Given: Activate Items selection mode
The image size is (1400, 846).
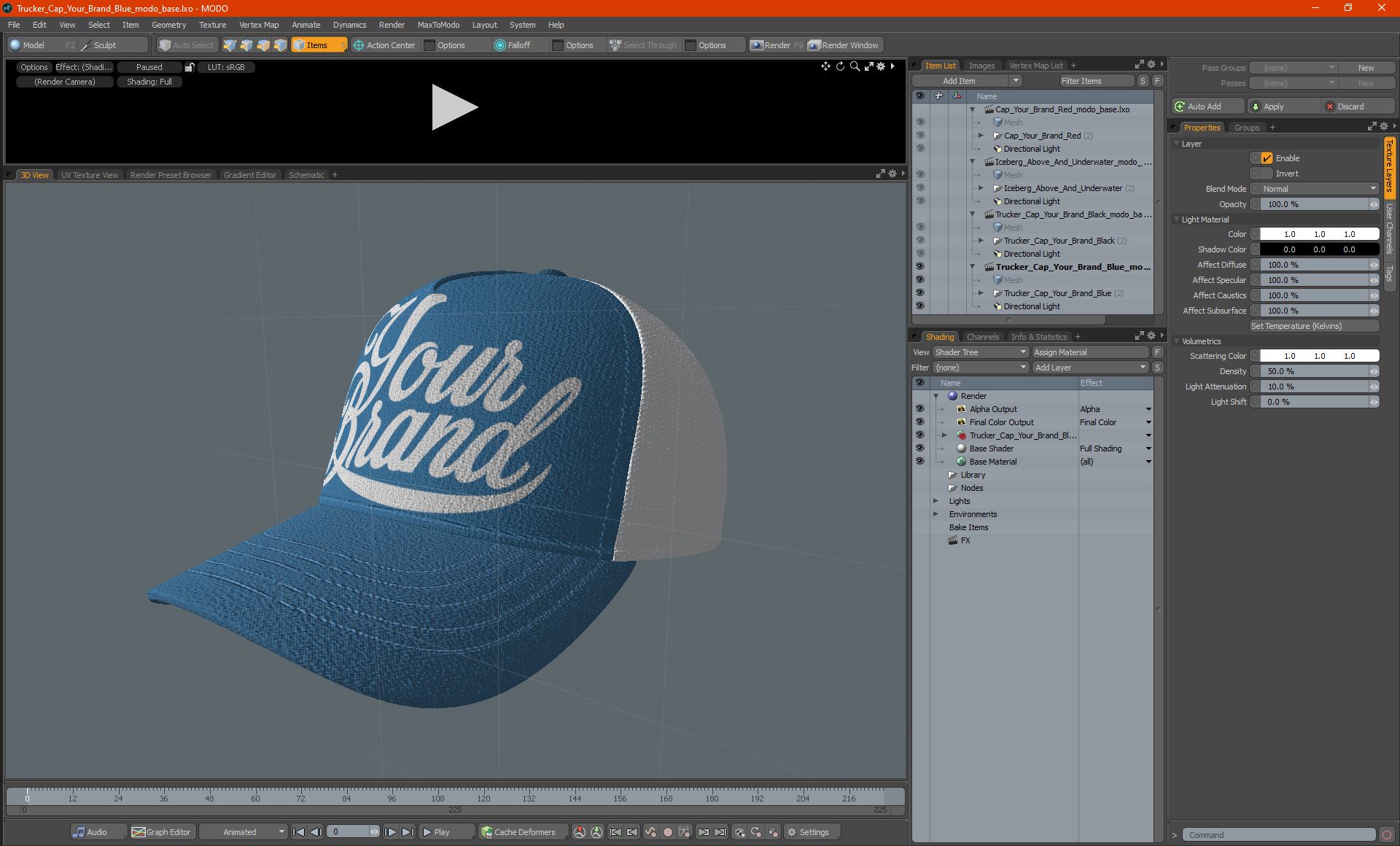Looking at the screenshot, I should [319, 45].
